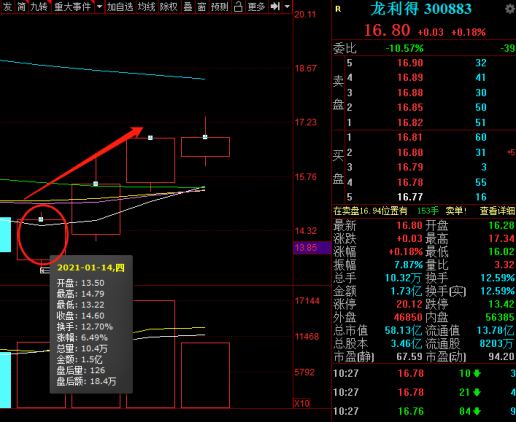Screen dimensions: 516x423
Task: Open the settings gear beside 龙利得 300883
Action: click(x=510, y=9)
